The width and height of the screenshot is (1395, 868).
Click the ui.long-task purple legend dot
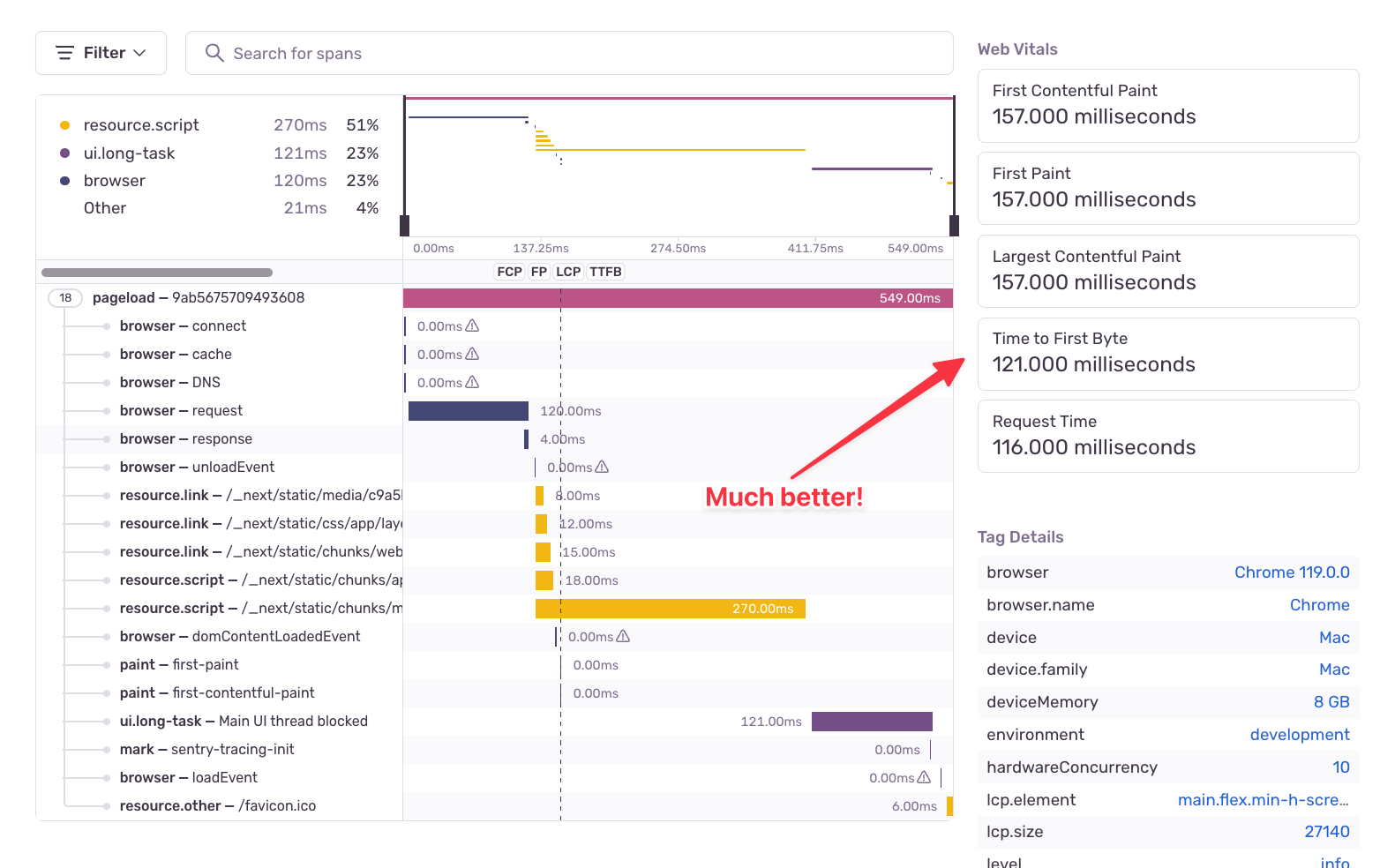click(x=64, y=153)
